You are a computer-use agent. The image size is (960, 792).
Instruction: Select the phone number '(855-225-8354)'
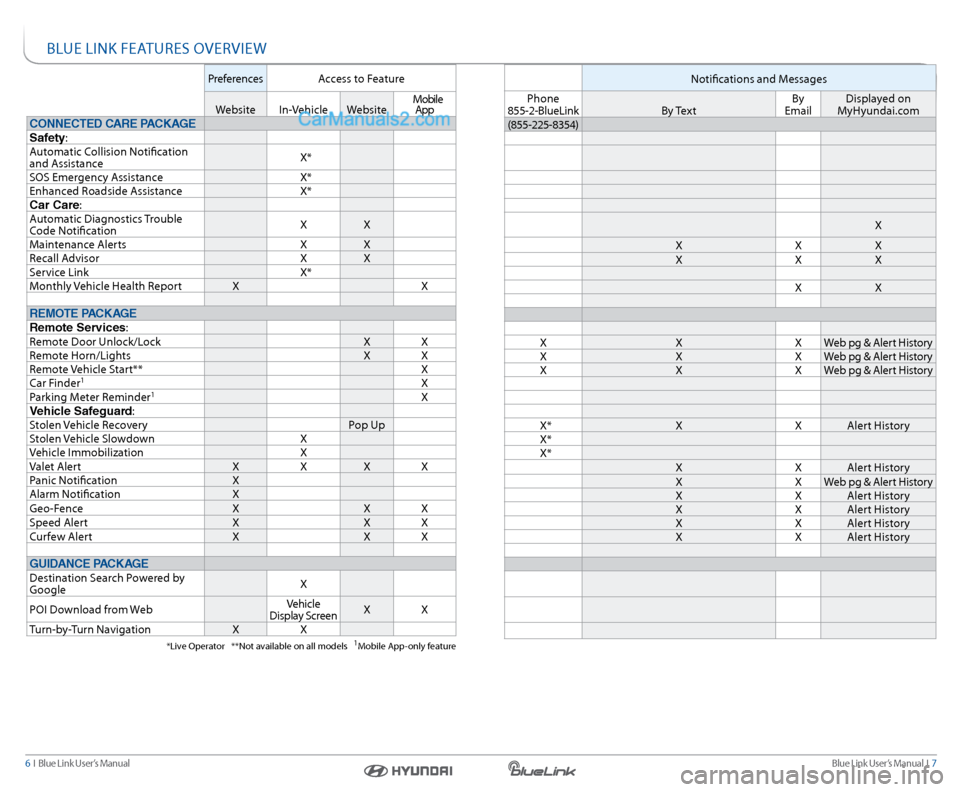543,125
